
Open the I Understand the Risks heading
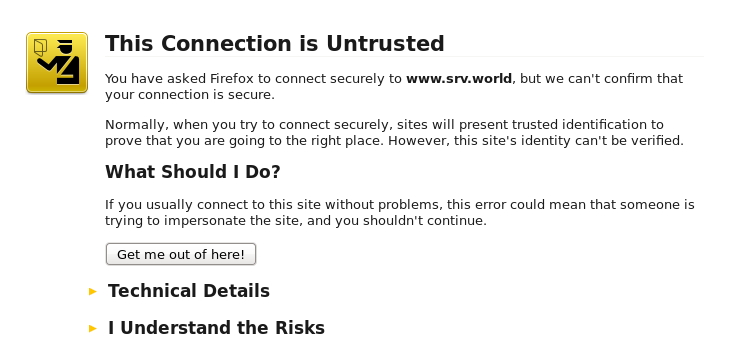[x=216, y=328]
